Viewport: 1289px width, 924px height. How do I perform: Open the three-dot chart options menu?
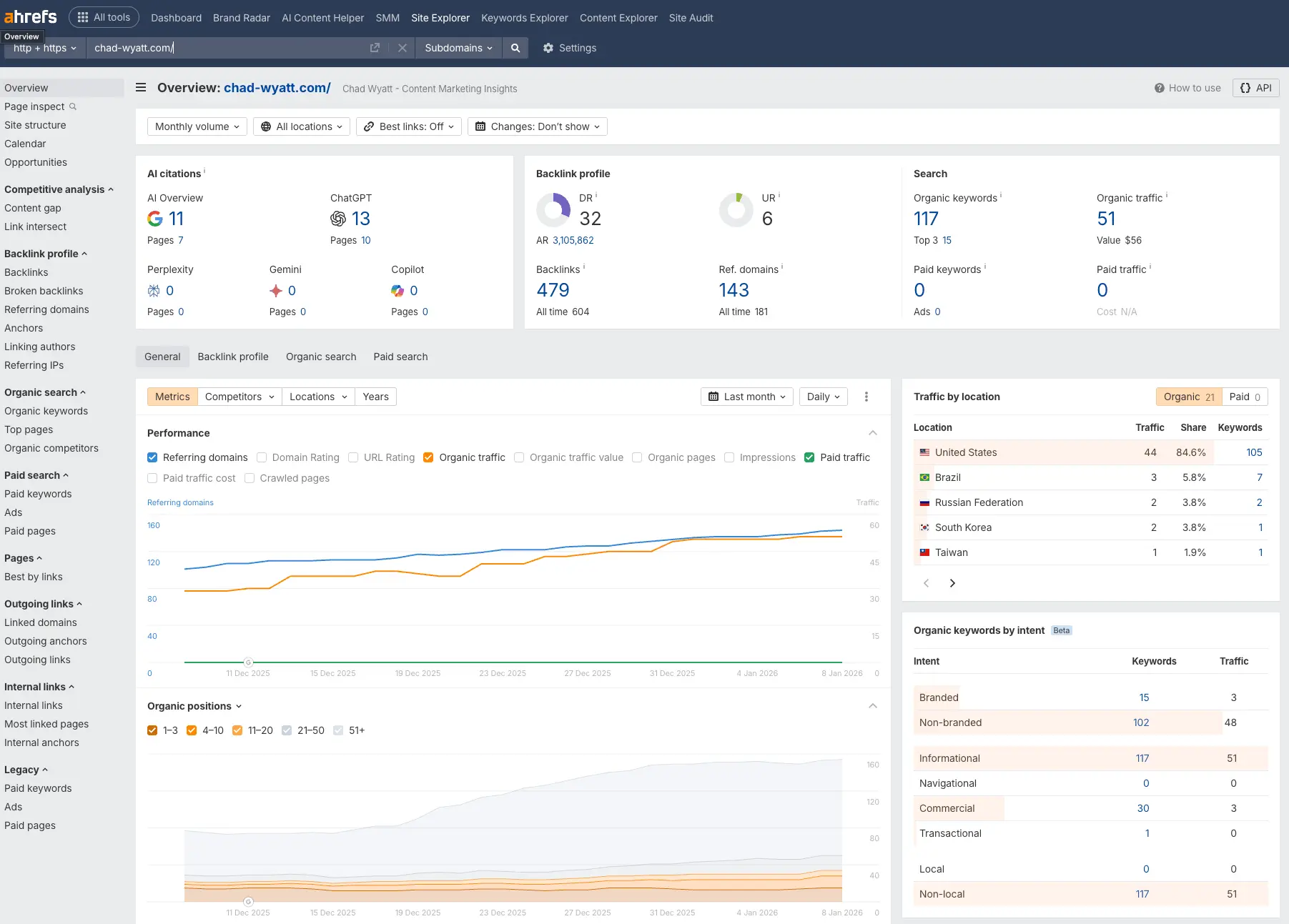866,397
